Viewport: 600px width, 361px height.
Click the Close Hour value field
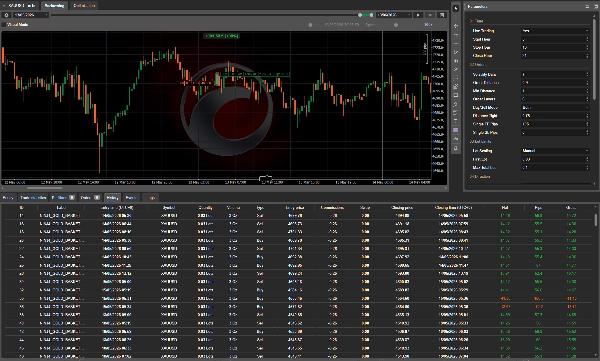tap(555, 56)
